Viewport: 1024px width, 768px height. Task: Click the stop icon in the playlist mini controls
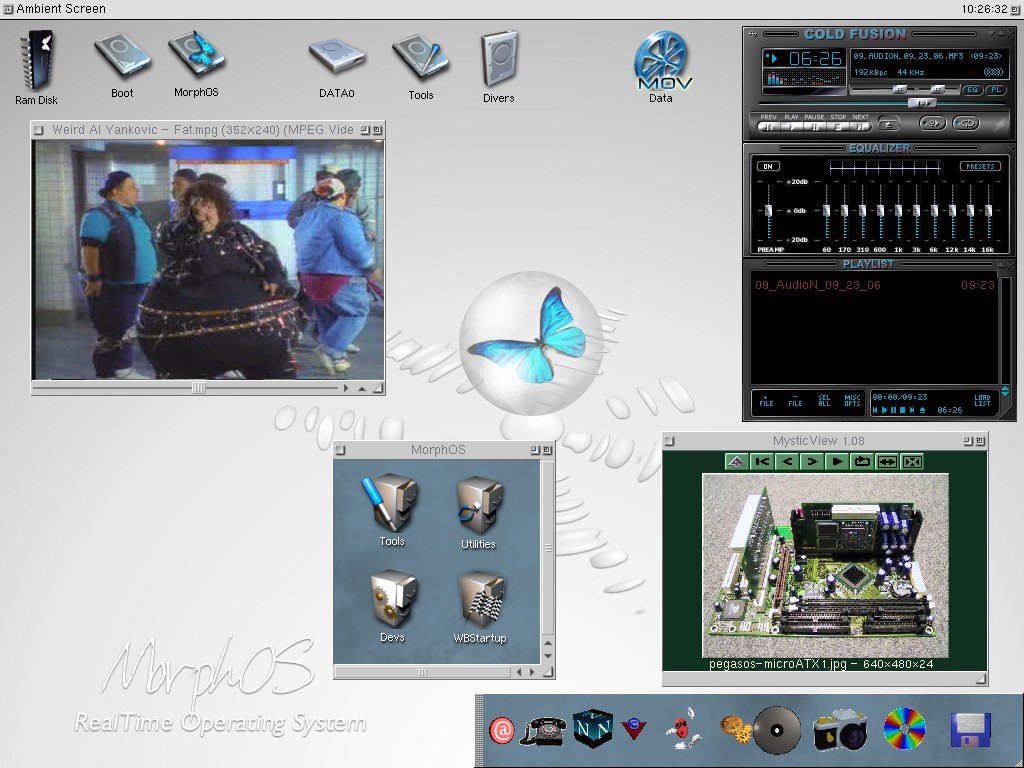pyautogui.click(x=903, y=410)
